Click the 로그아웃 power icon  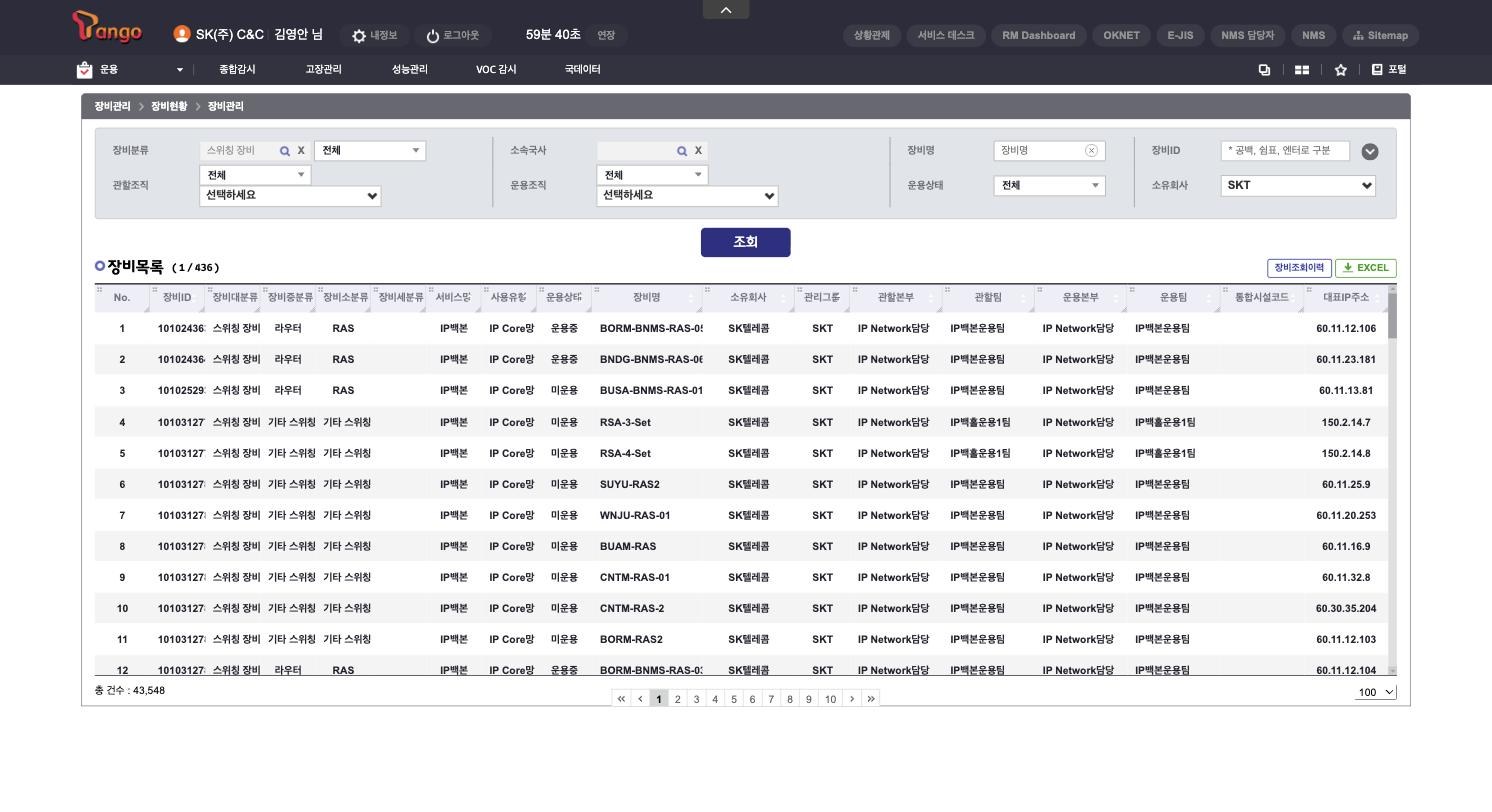click(432, 36)
